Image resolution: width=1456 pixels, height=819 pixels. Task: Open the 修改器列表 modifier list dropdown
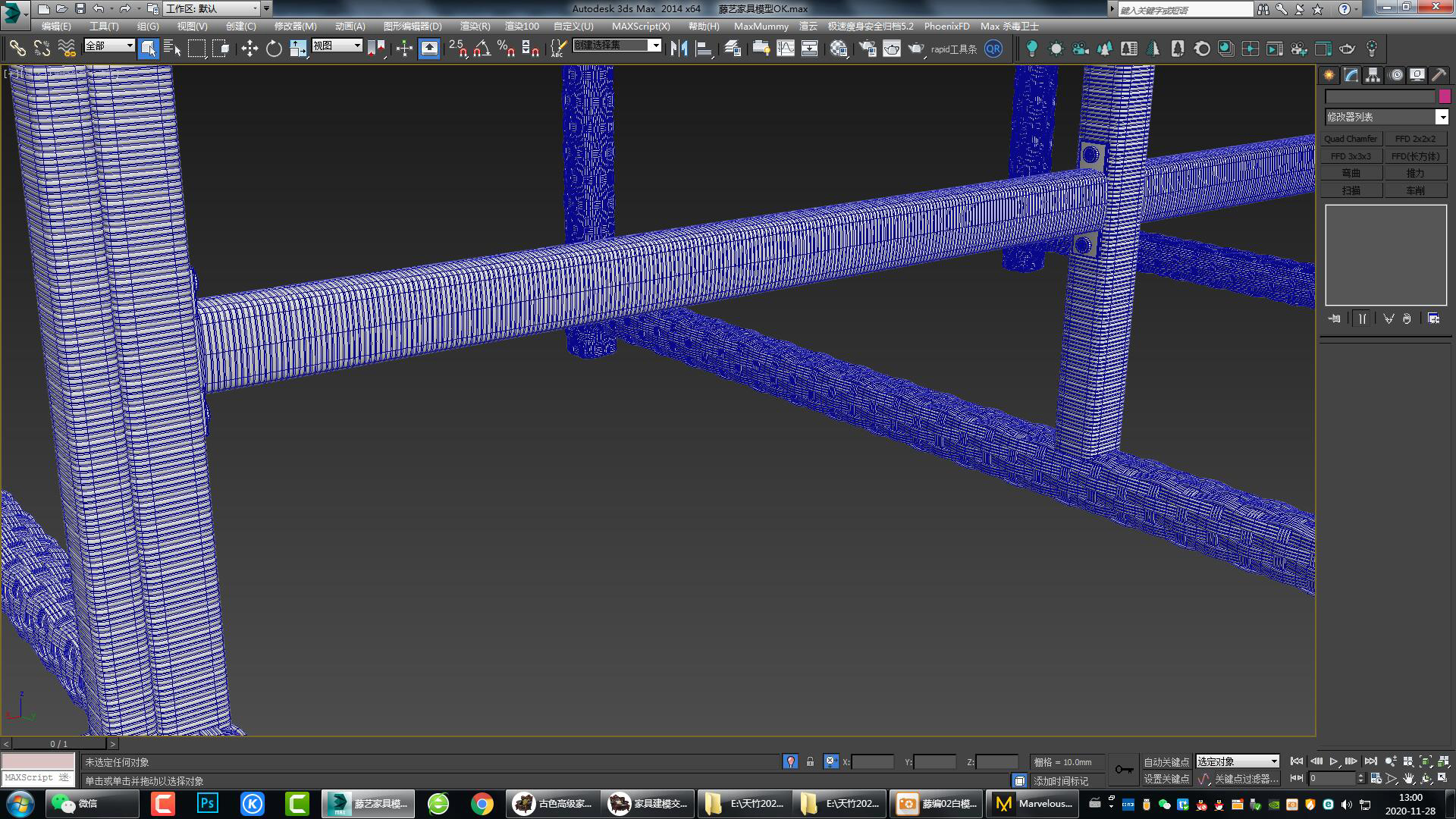(x=1442, y=117)
